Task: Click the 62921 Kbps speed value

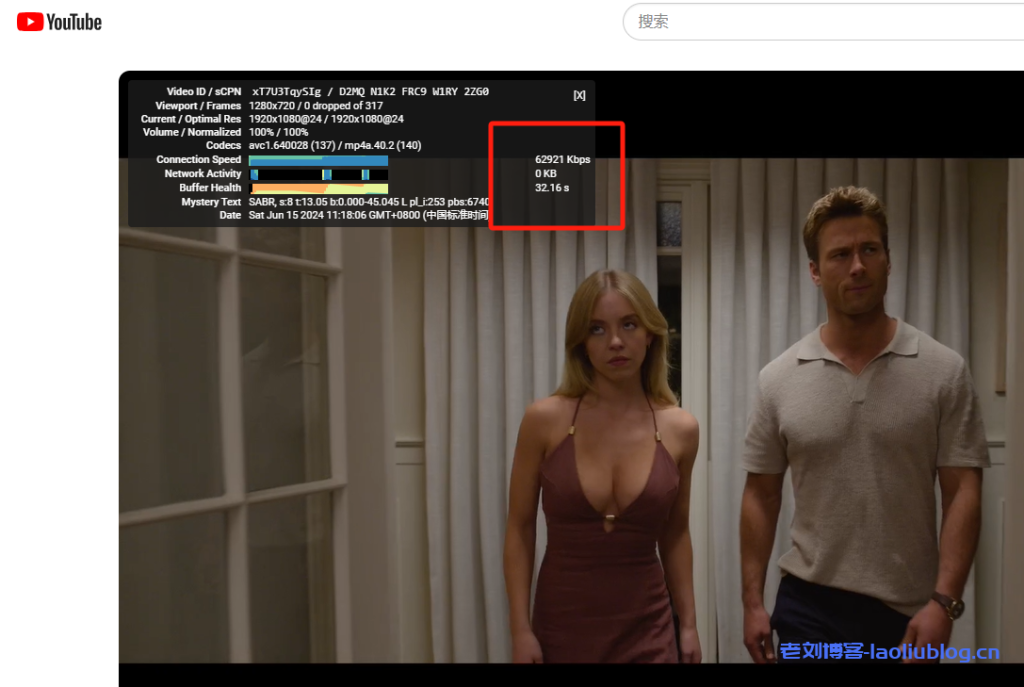Action: (562, 160)
